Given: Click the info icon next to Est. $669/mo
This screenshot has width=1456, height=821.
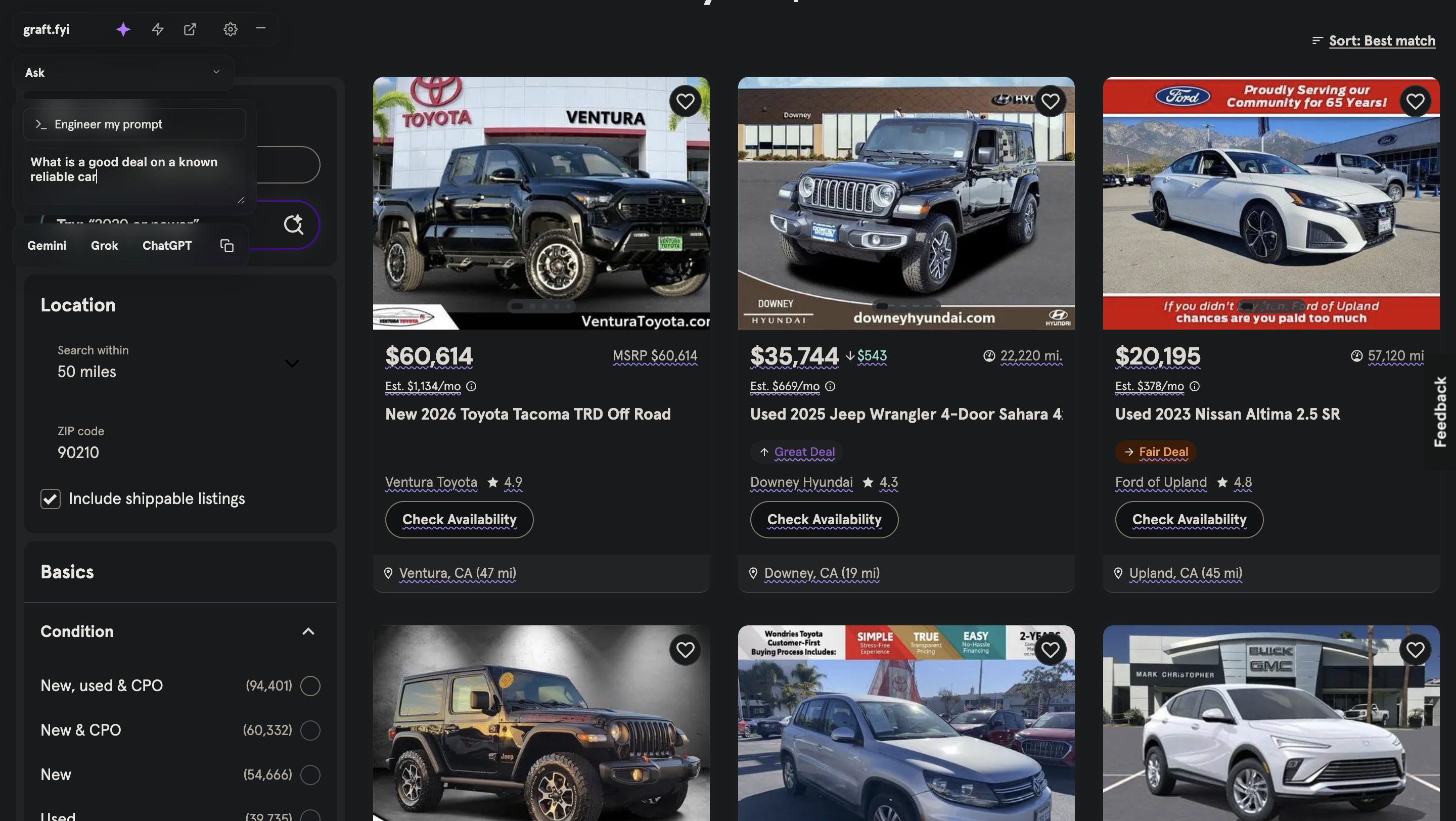Looking at the screenshot, I should click(830, 386).
